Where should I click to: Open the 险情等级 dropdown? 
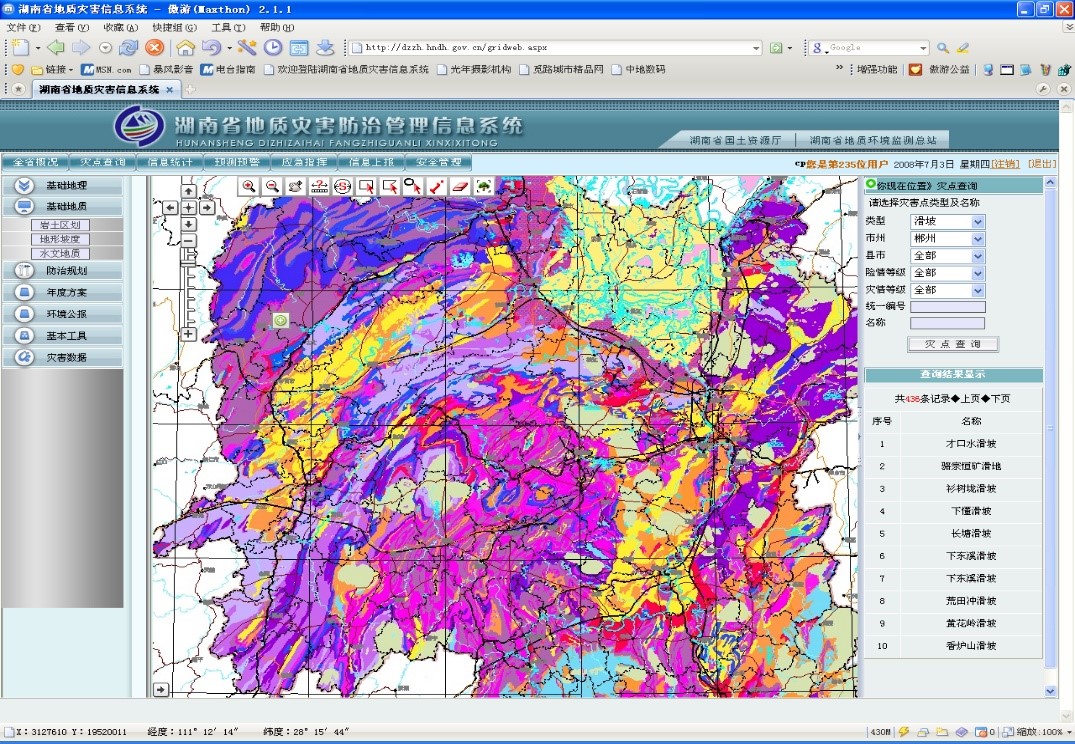click(x=947, y=273)
